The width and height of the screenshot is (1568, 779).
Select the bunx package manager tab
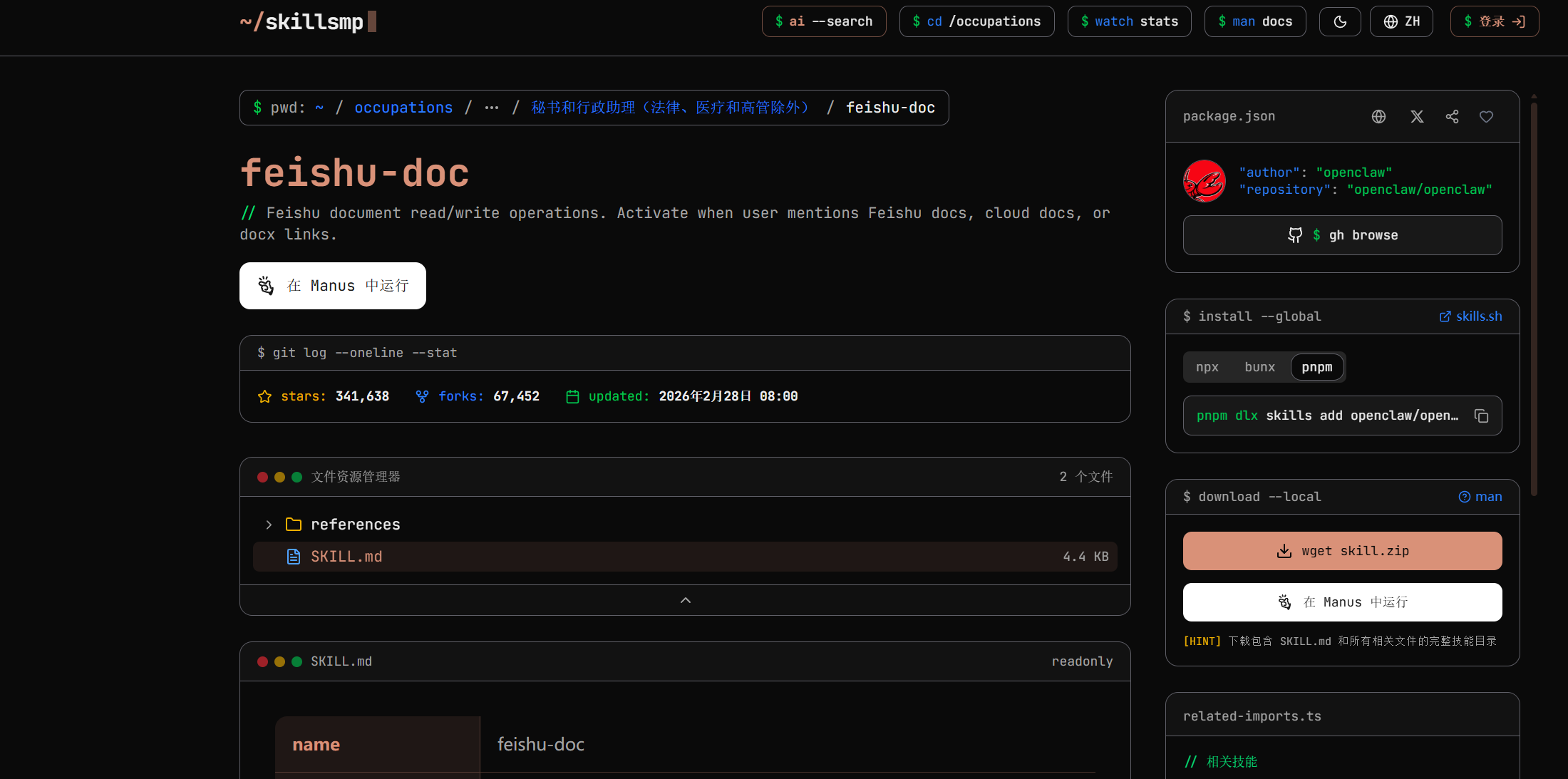(1259, 367)
